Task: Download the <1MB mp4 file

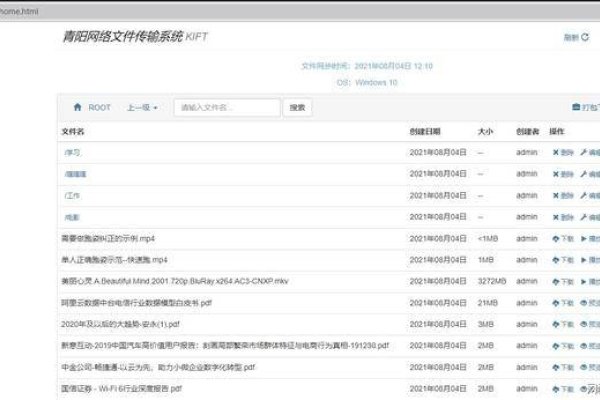Action: coord(563,239)
